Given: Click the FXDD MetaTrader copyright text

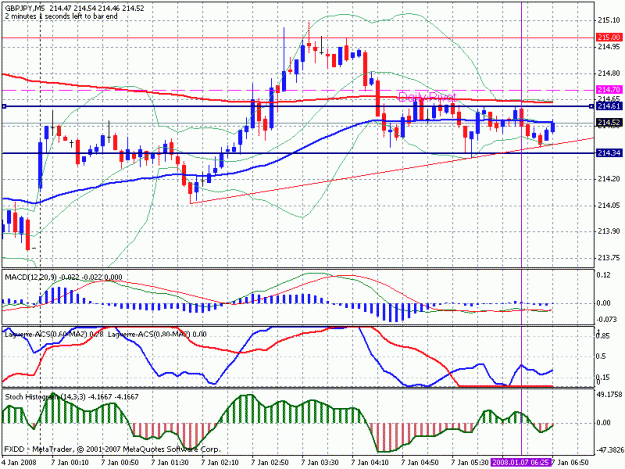Looking at the screenshot, I should [112, 449].
